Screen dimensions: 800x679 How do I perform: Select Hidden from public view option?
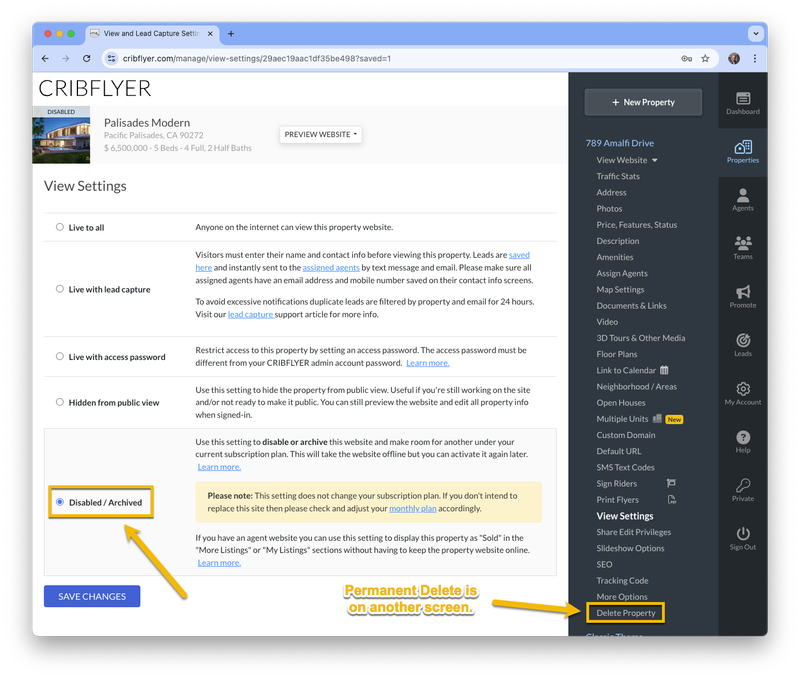pyautogui.click(x=60, y=402)
